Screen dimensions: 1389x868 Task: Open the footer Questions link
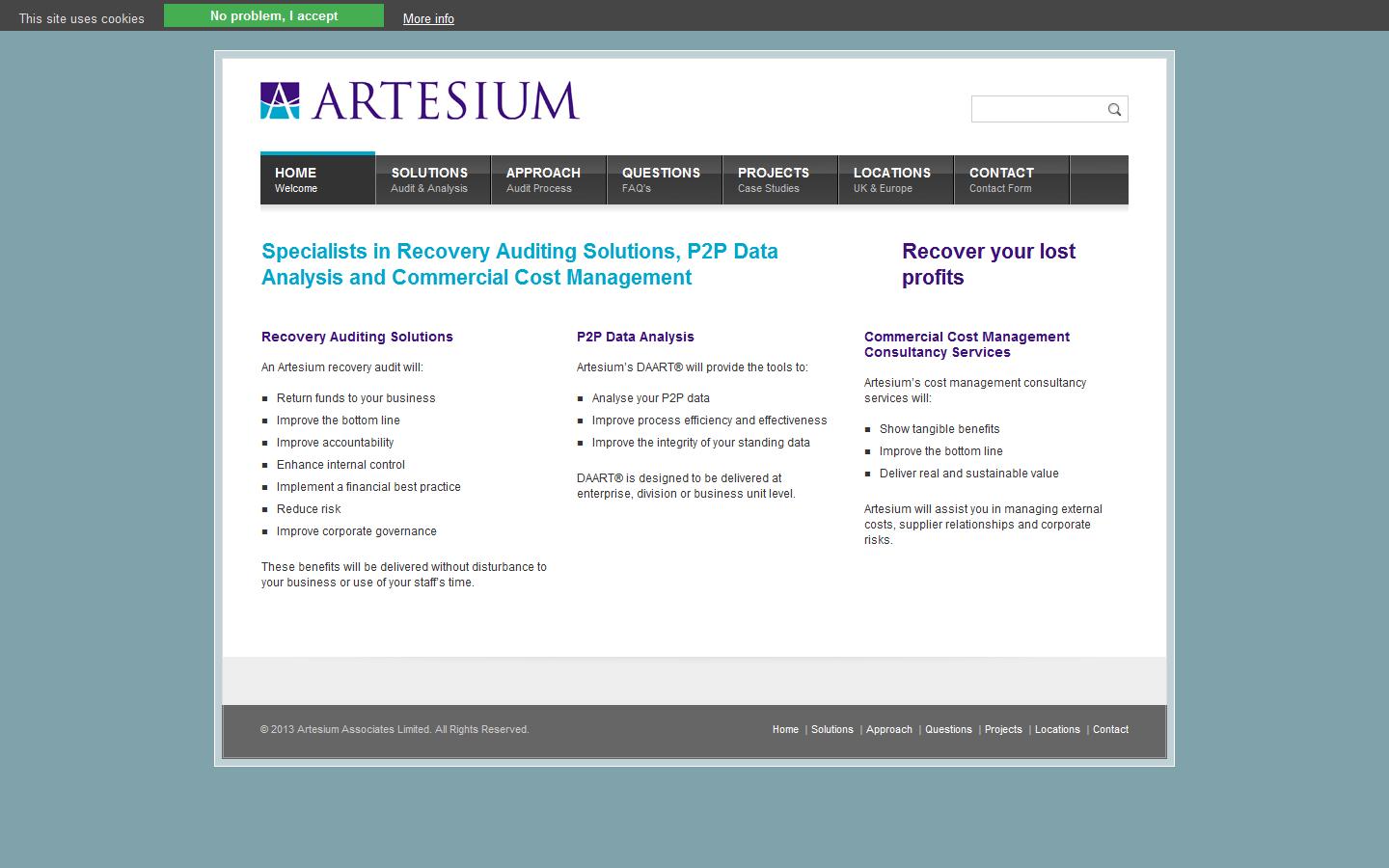(948, 730)
